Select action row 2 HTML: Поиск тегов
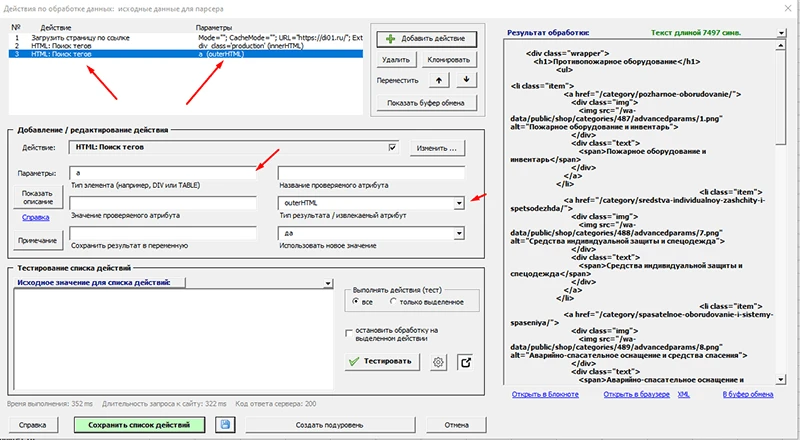Viewport: 800px width, 440px height. pyautogui.click(x=186, y=46)
